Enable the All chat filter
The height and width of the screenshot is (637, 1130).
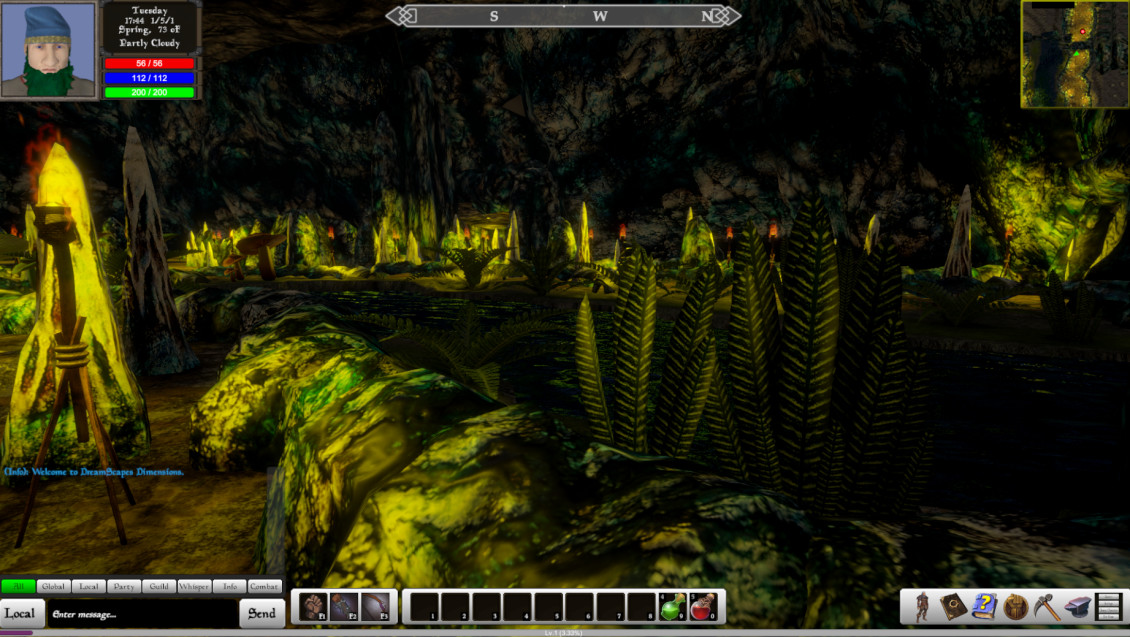(18, 587)
